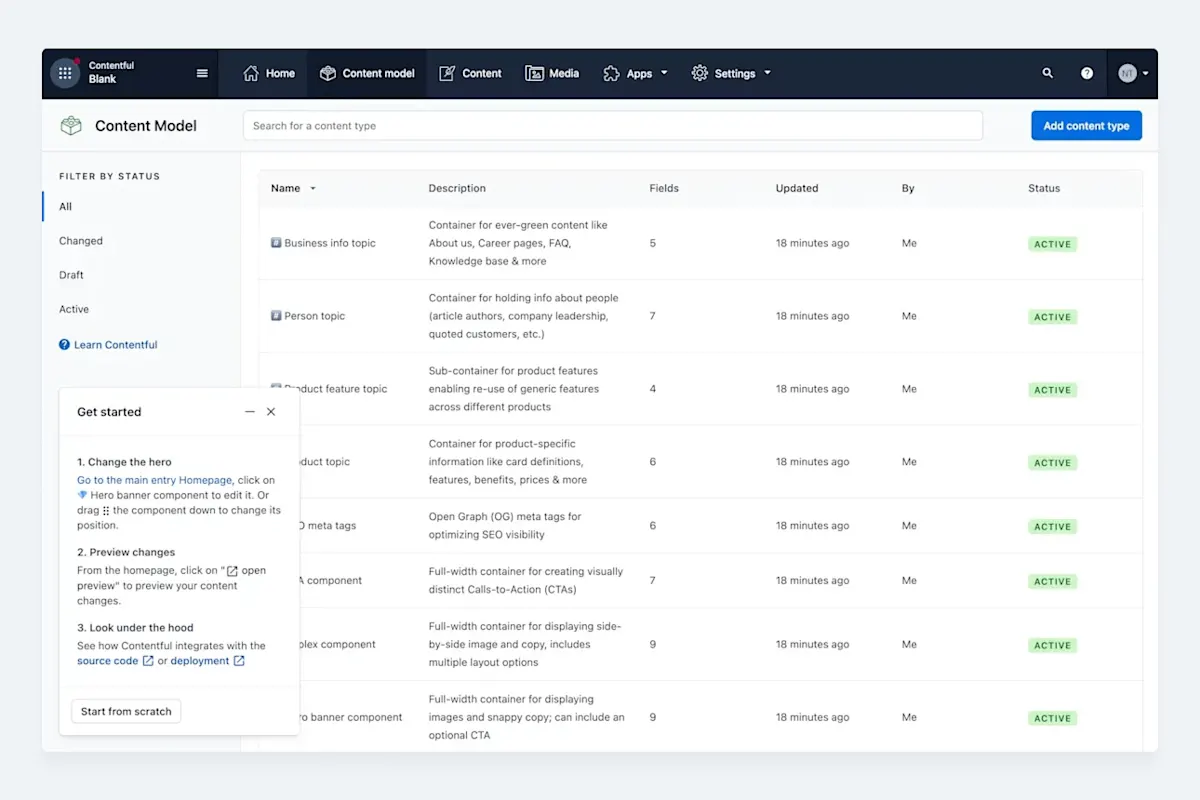Open the Person topic content type
1200x800 pixels.
tap(314, 316)
